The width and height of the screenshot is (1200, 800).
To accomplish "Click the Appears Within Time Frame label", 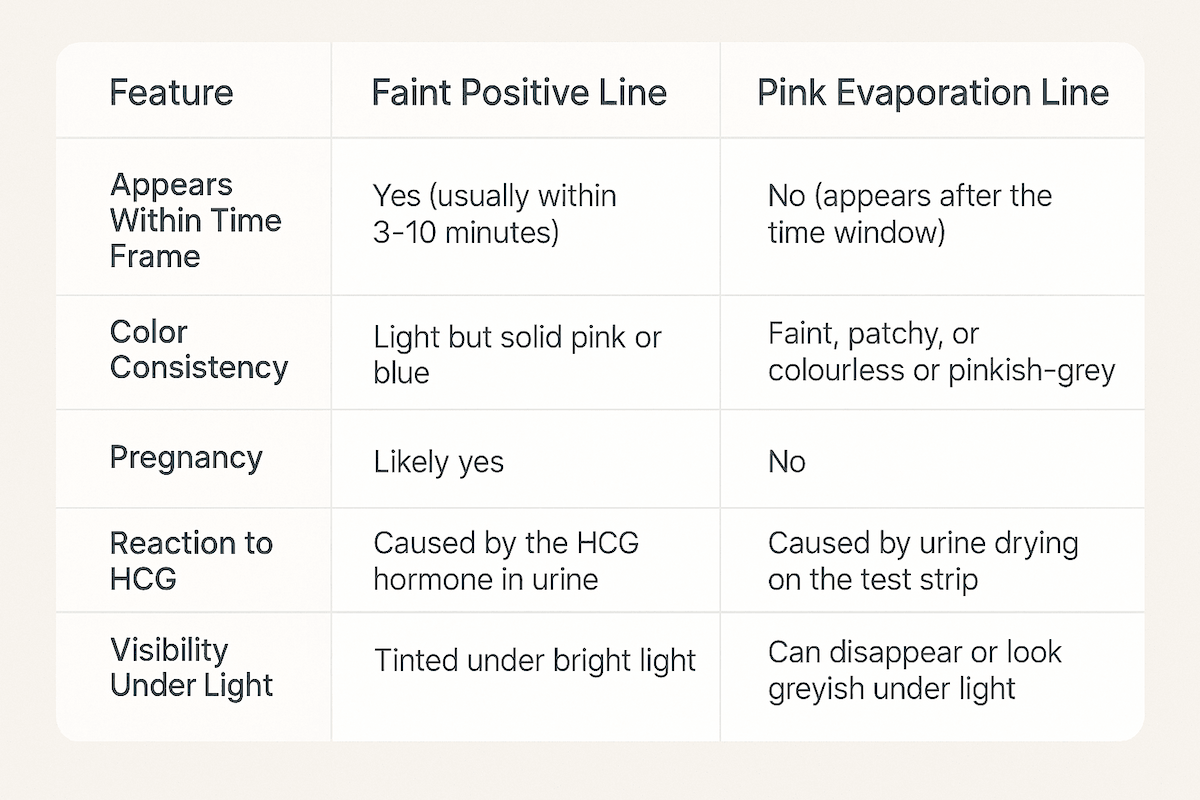I will [196, 220].
